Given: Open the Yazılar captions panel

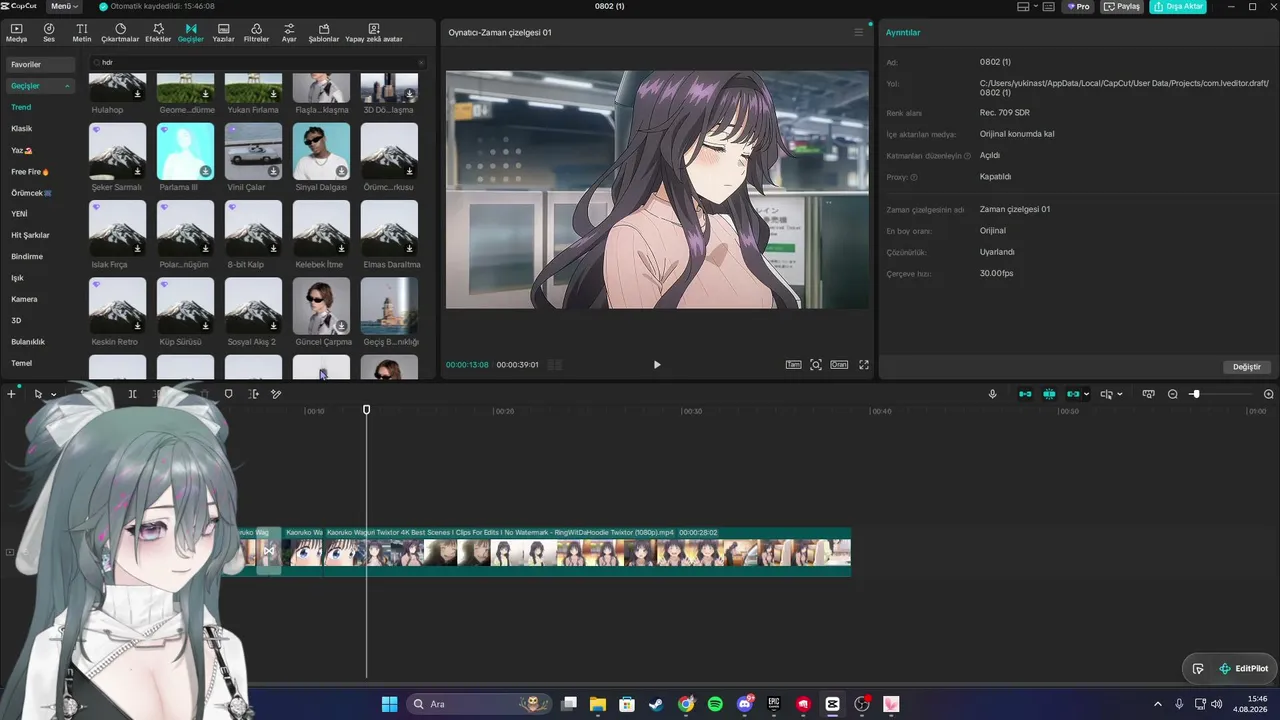Looking at the screenshot, I should [223, 33].
